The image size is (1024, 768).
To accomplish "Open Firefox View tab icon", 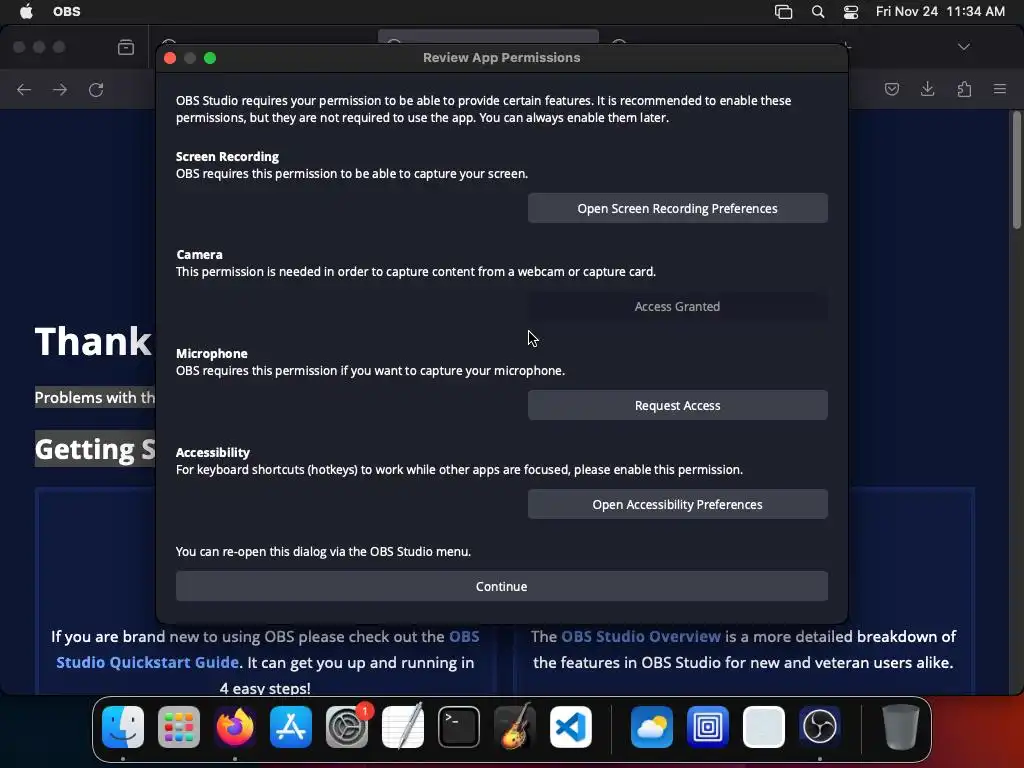I will (126, 47).
